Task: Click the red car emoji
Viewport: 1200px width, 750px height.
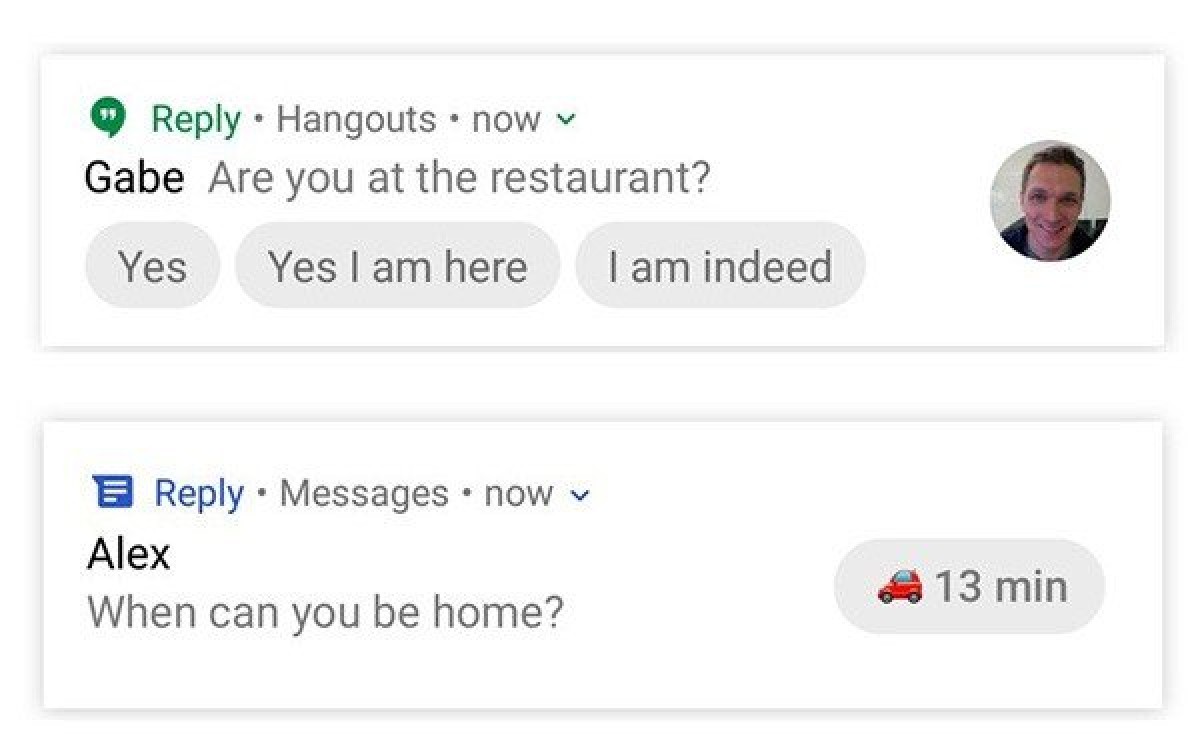Action: click(900, 585)
